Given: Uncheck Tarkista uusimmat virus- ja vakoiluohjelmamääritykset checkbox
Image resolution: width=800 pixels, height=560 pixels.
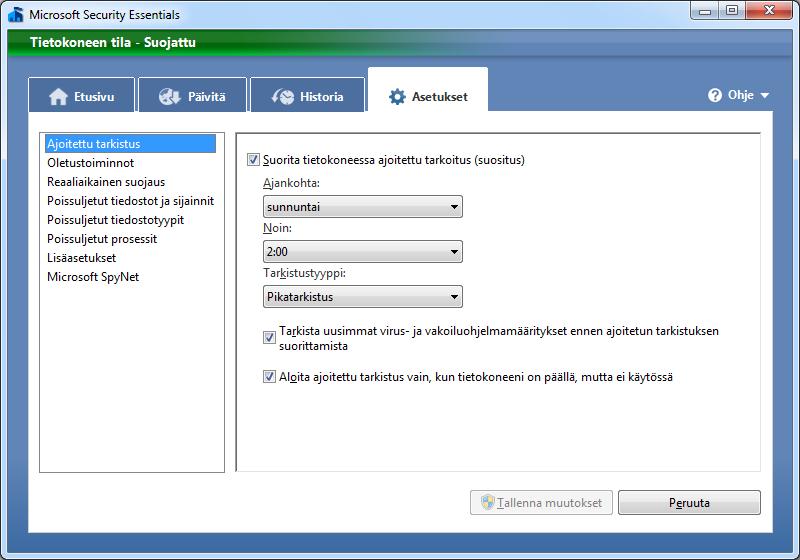Looking at the screenshot, I should coord(269,338).
